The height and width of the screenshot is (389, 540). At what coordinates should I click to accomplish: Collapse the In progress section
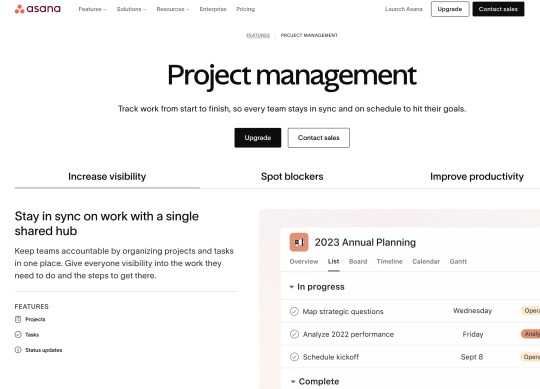click(x=291, y=287)
